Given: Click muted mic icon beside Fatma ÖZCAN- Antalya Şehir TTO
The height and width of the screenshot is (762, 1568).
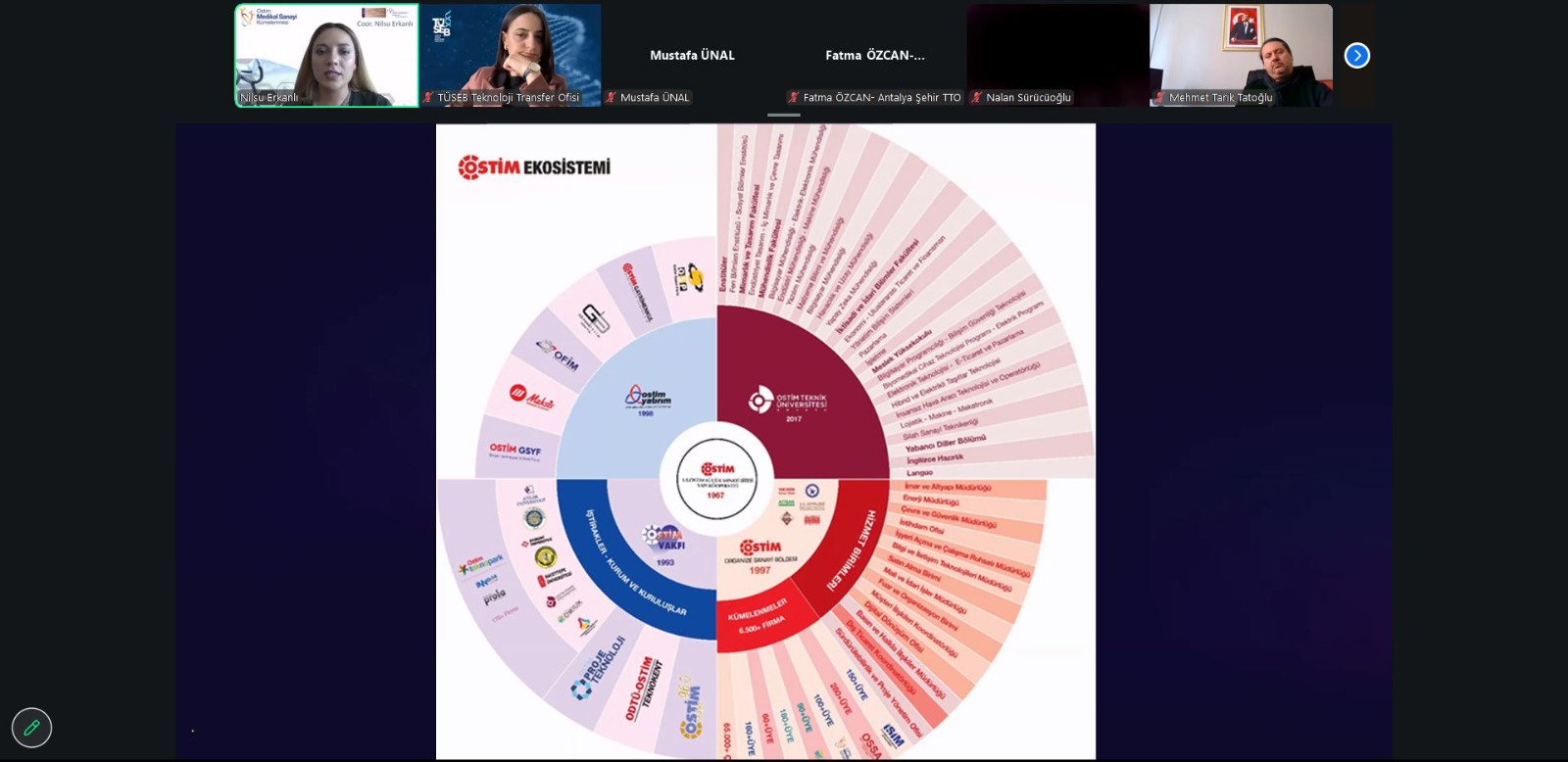Looking at the screenshot, I should tap(794, 98).
